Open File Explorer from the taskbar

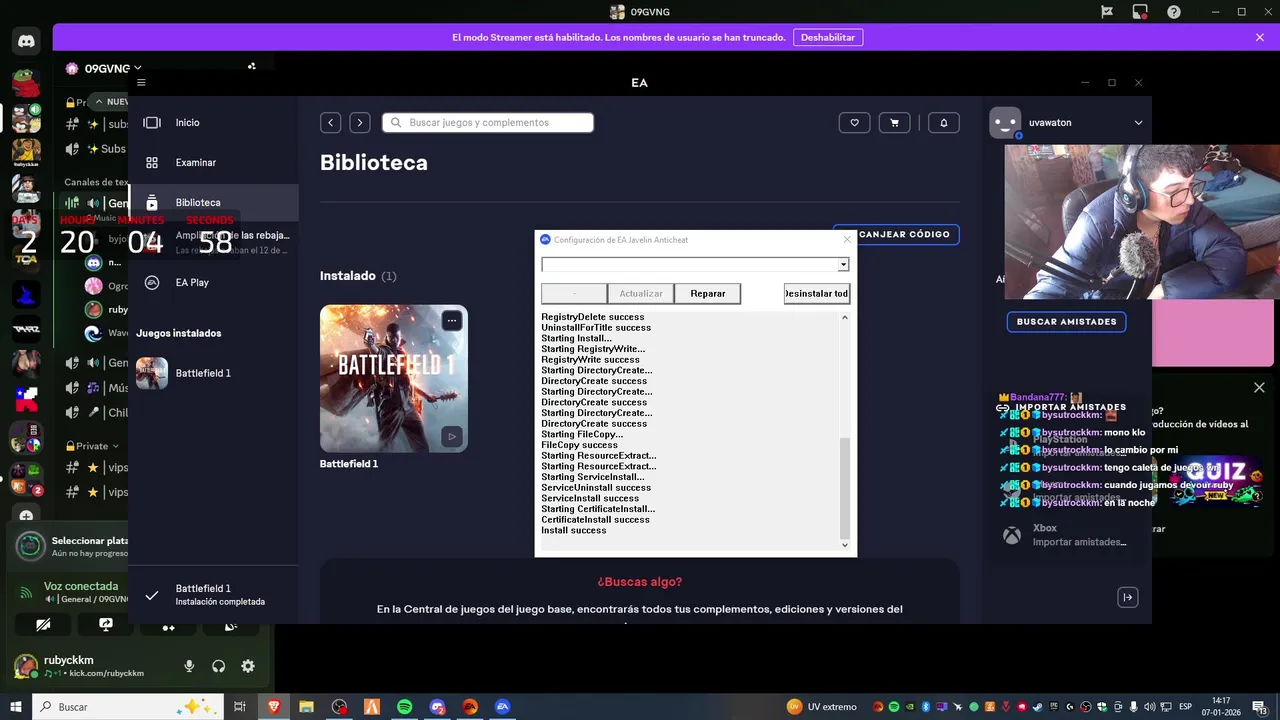307,707
